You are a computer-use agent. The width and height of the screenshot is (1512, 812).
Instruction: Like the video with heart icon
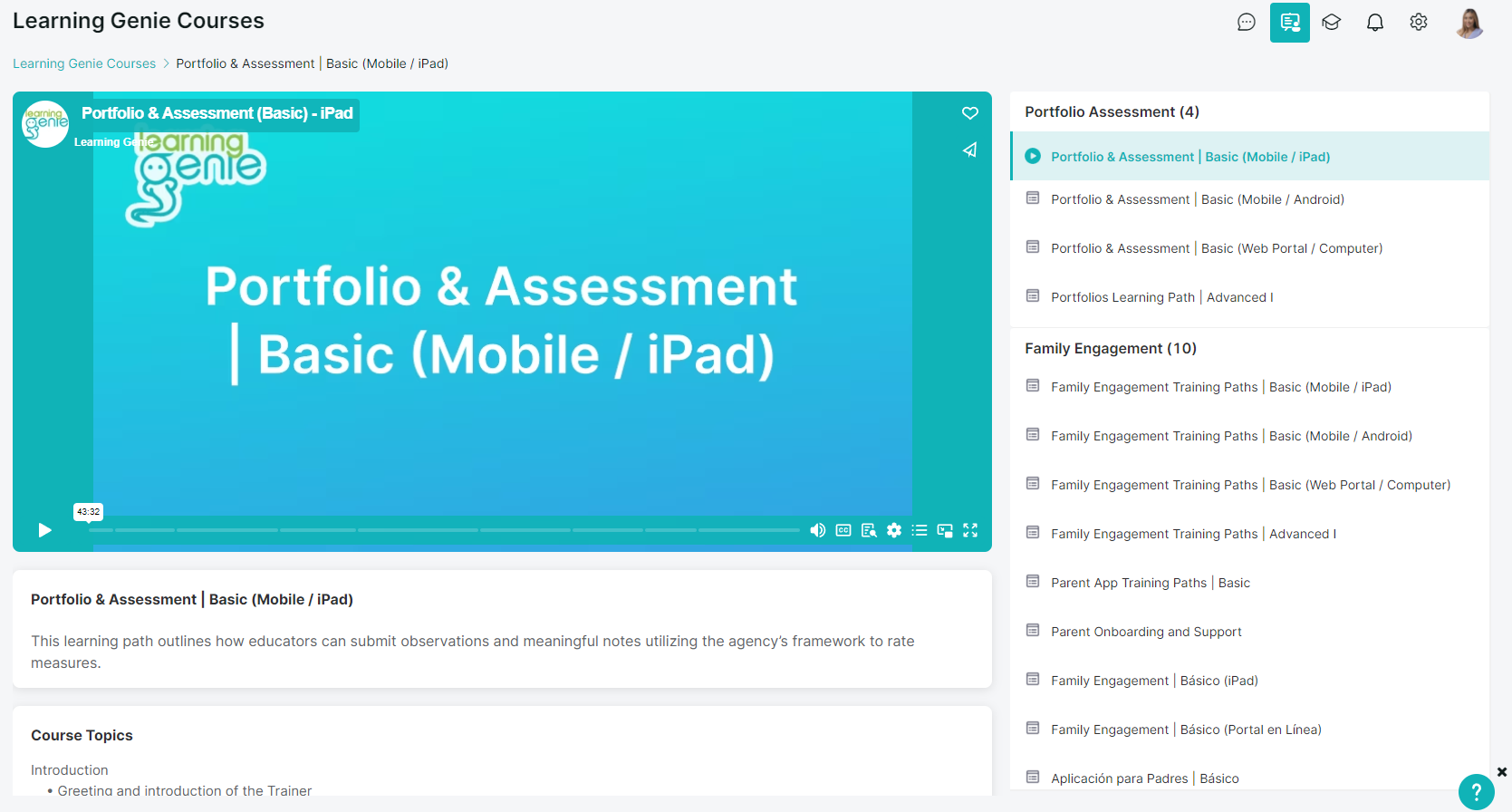coord(970,113)
